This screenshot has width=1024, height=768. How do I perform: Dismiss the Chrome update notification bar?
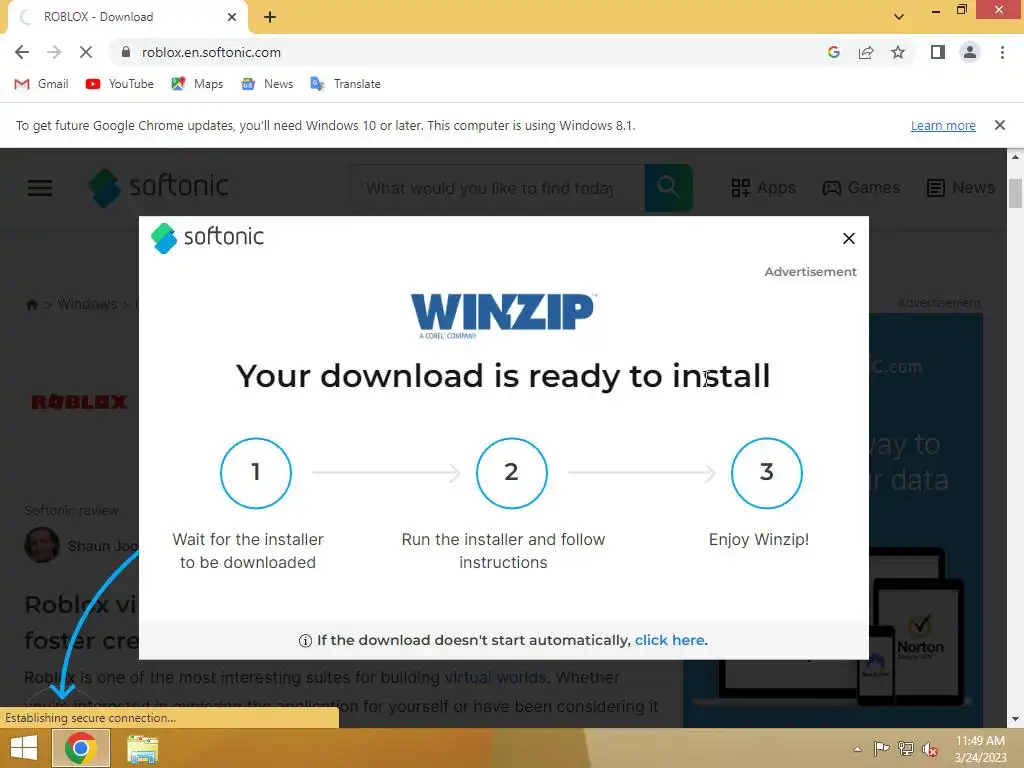coord(1000,125)
